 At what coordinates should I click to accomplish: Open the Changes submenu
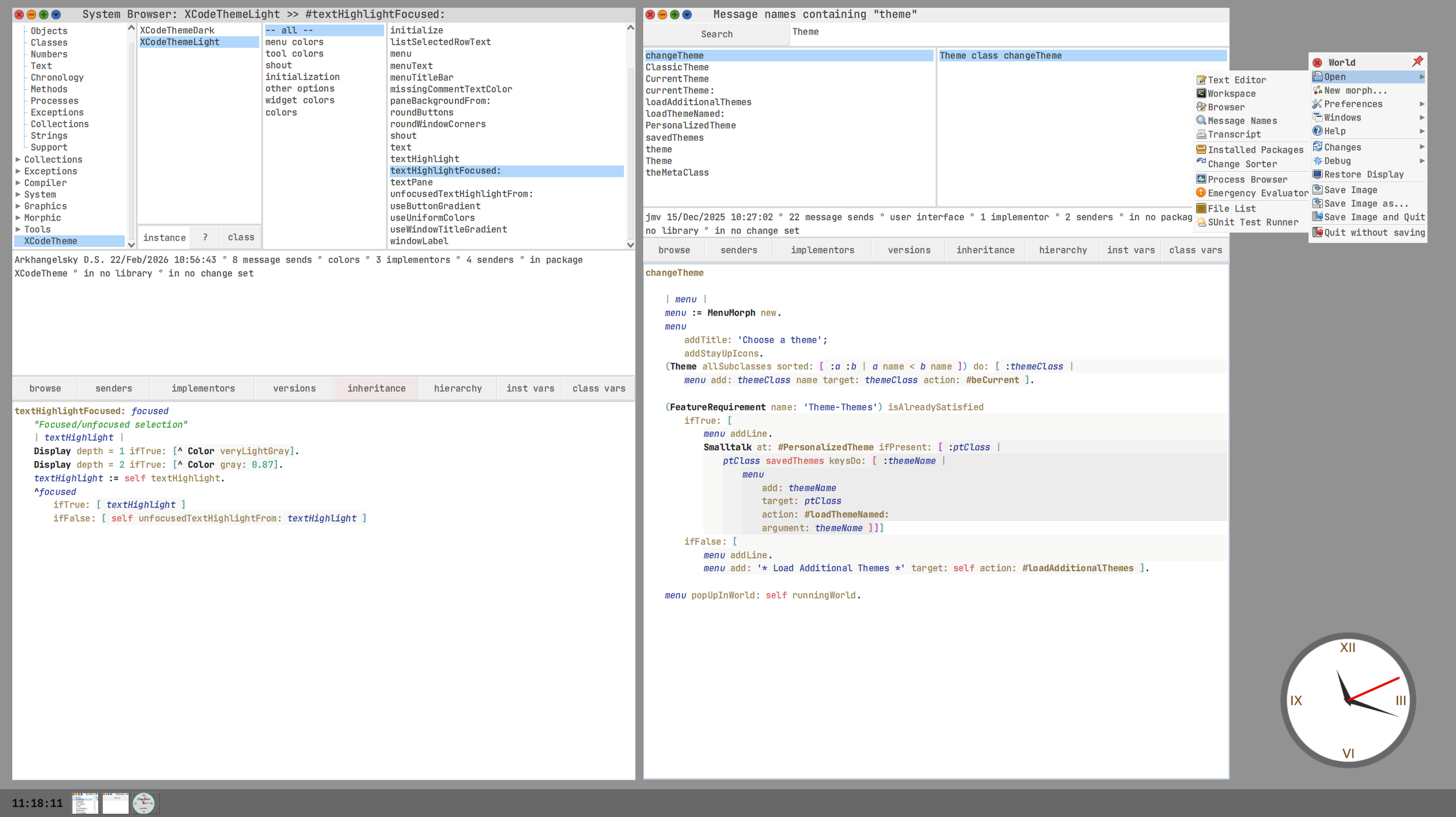click(x=1342, y=147)
